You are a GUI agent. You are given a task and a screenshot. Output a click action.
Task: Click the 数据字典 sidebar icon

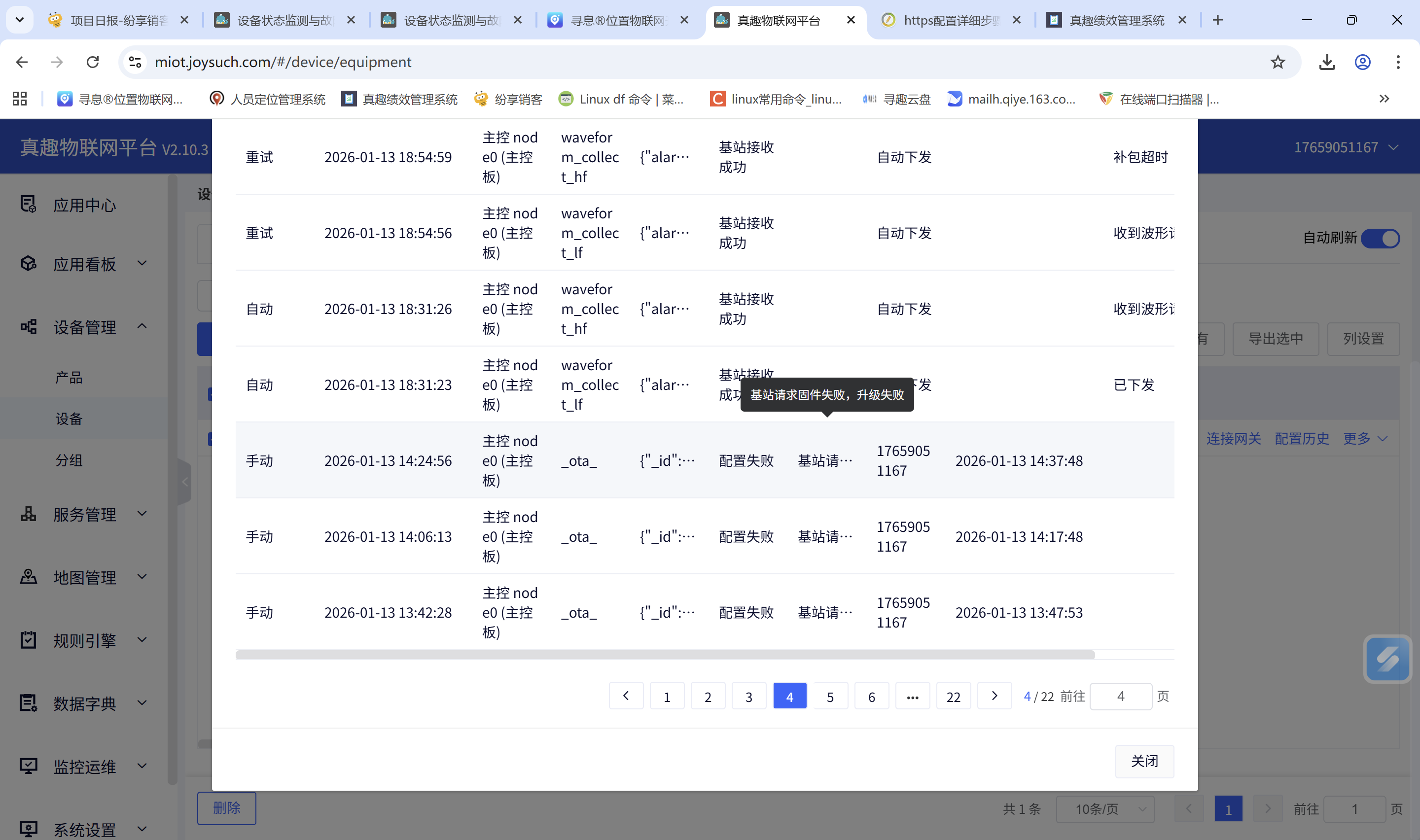(x=28, y=703)
